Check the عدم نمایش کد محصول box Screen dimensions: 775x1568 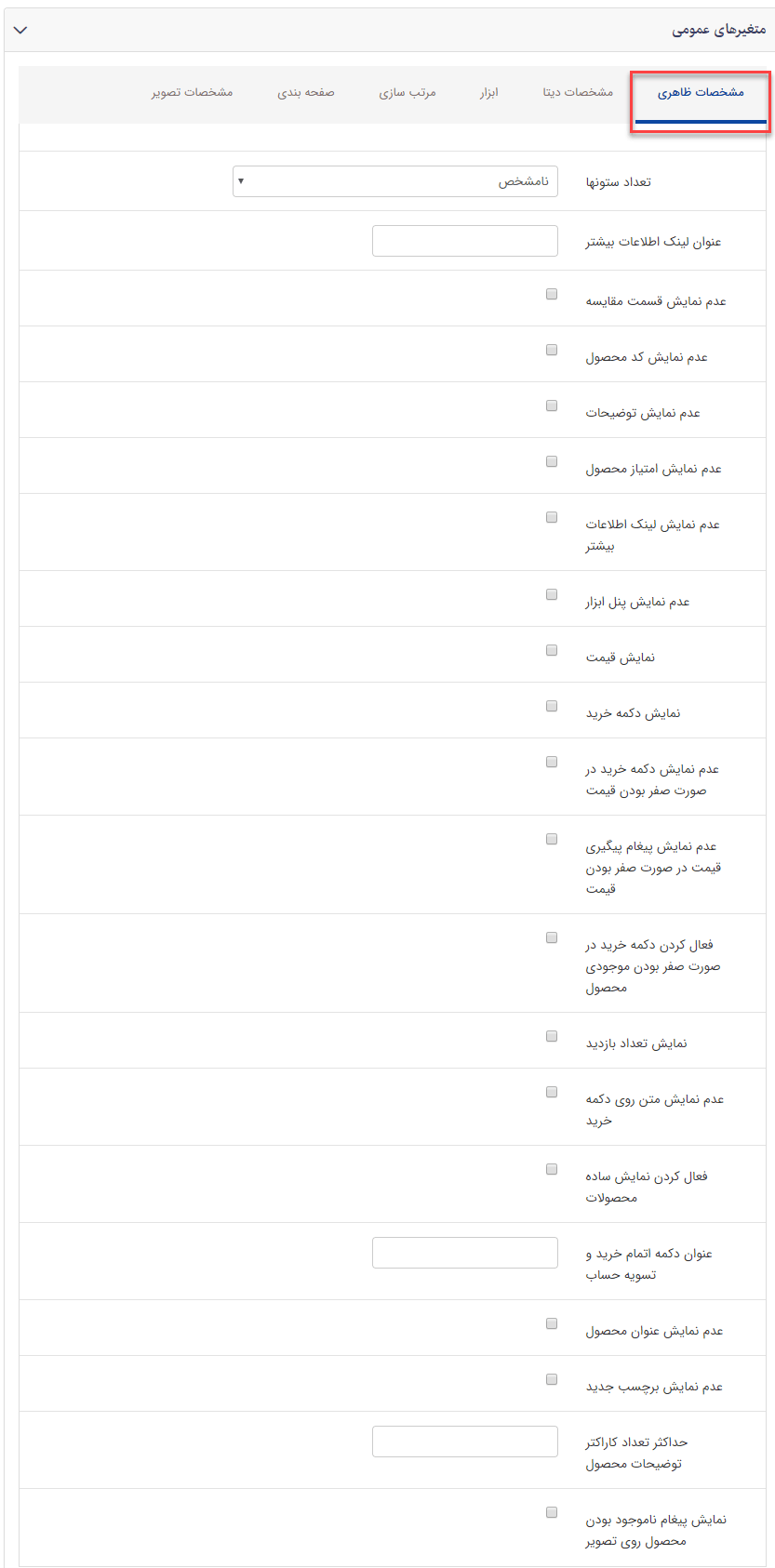(551, 348)
